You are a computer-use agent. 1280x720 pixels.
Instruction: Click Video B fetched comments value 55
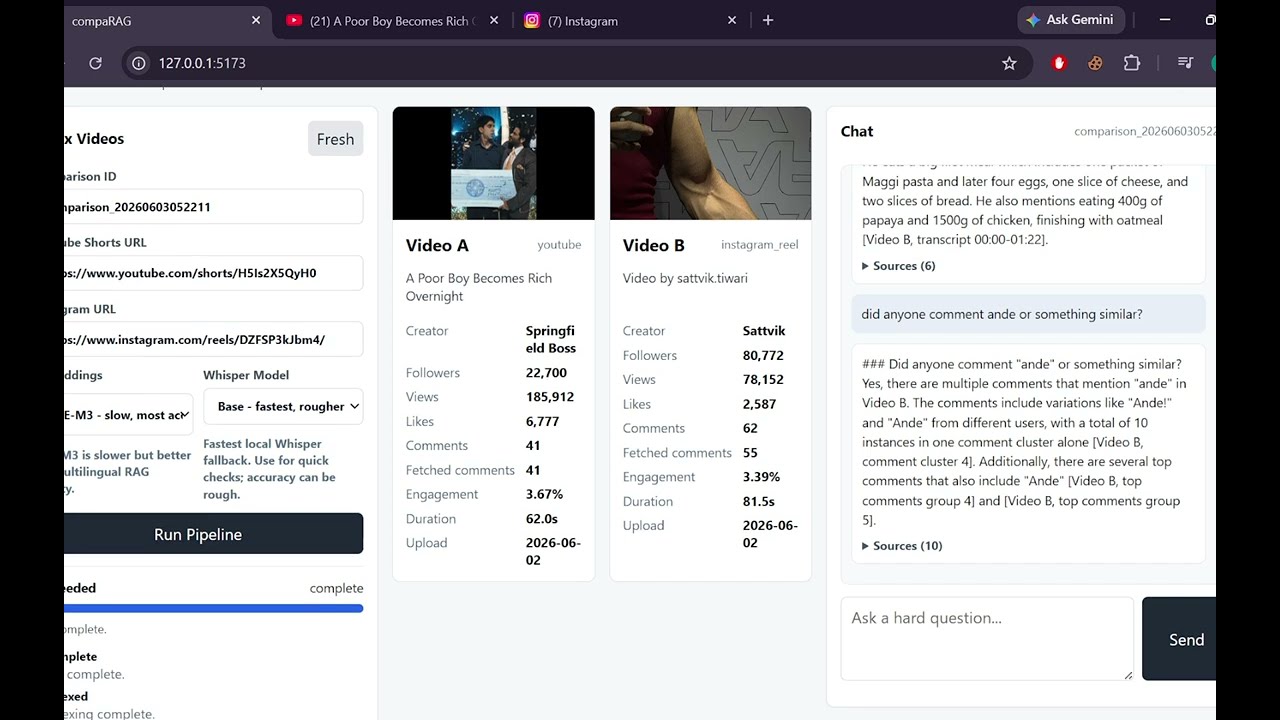[750, 453]
